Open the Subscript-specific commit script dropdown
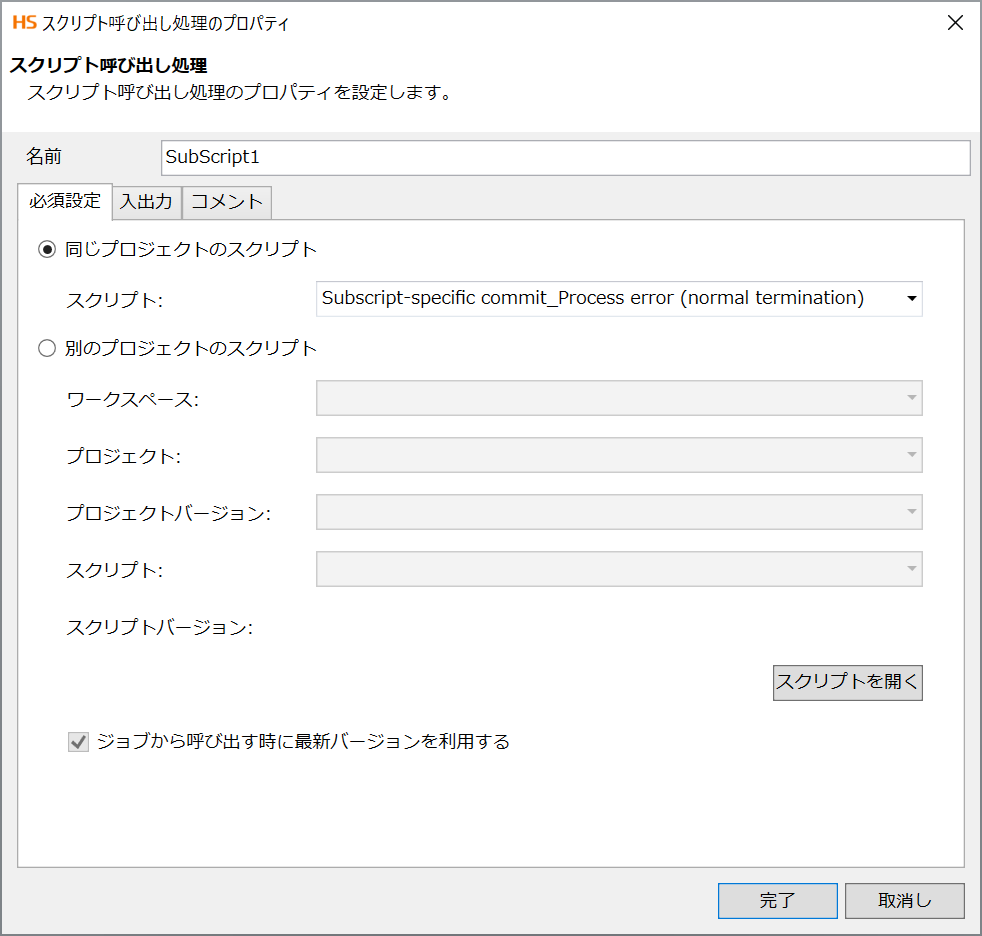The height and width of the screenshot is (936, 982). point(619,299)
